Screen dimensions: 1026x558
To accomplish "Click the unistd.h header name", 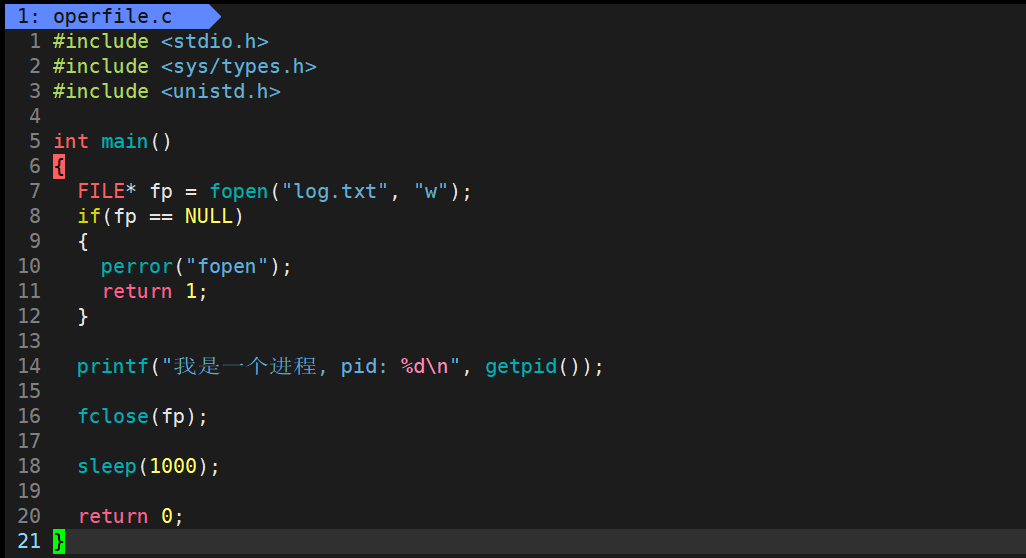I will pos(221,91).
